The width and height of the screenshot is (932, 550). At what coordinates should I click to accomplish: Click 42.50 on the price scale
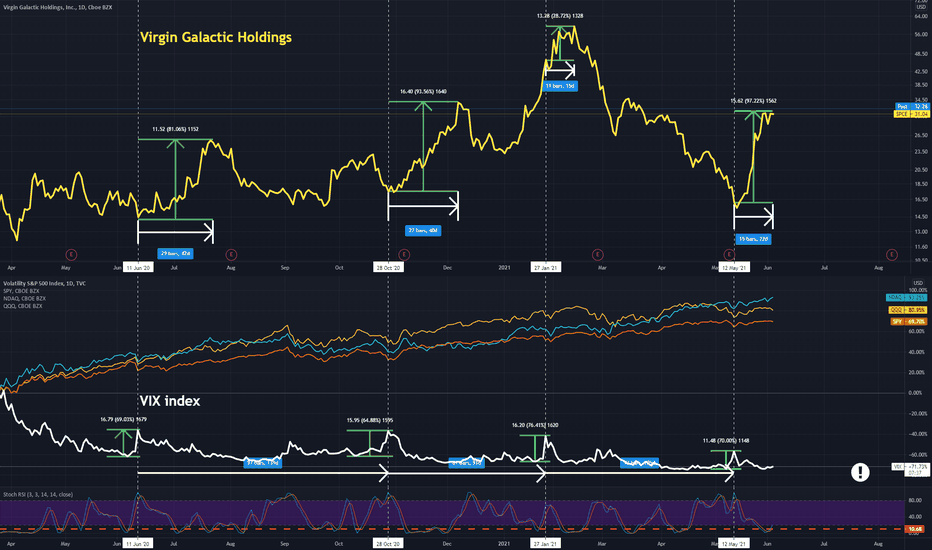point(921,71)
